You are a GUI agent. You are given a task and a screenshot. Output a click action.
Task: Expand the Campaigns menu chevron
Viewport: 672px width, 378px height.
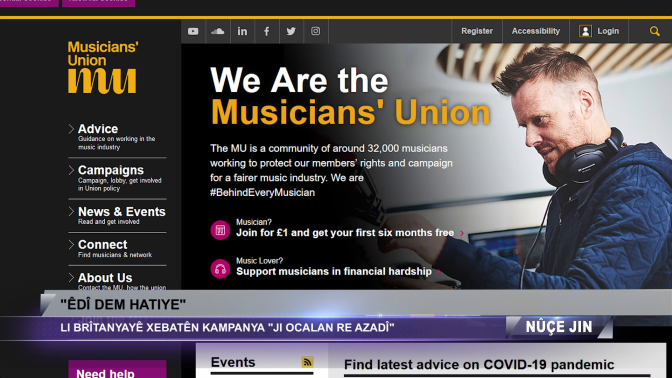(x=71, y=170)
